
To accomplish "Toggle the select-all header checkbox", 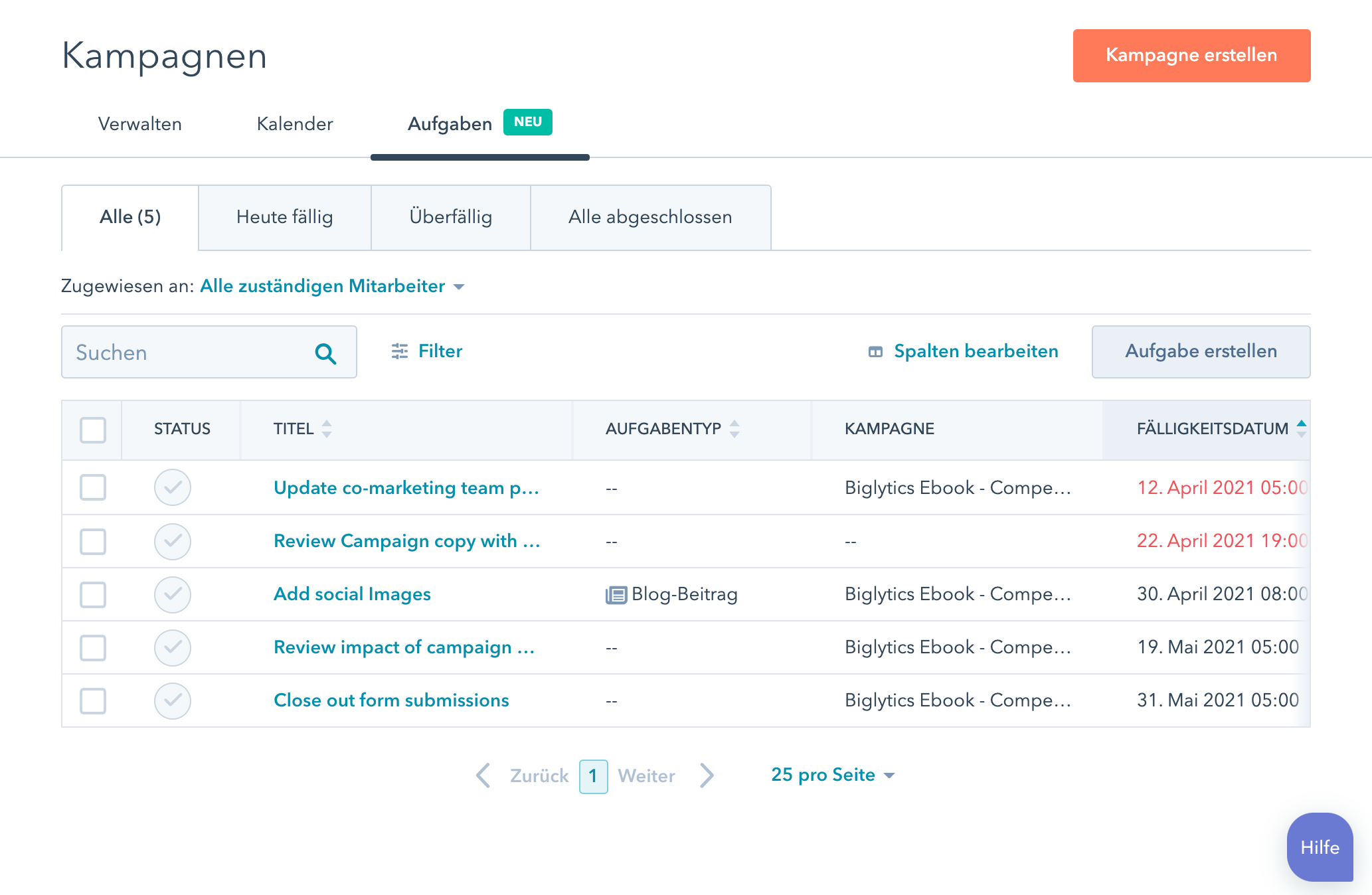I will coord(93,430).
